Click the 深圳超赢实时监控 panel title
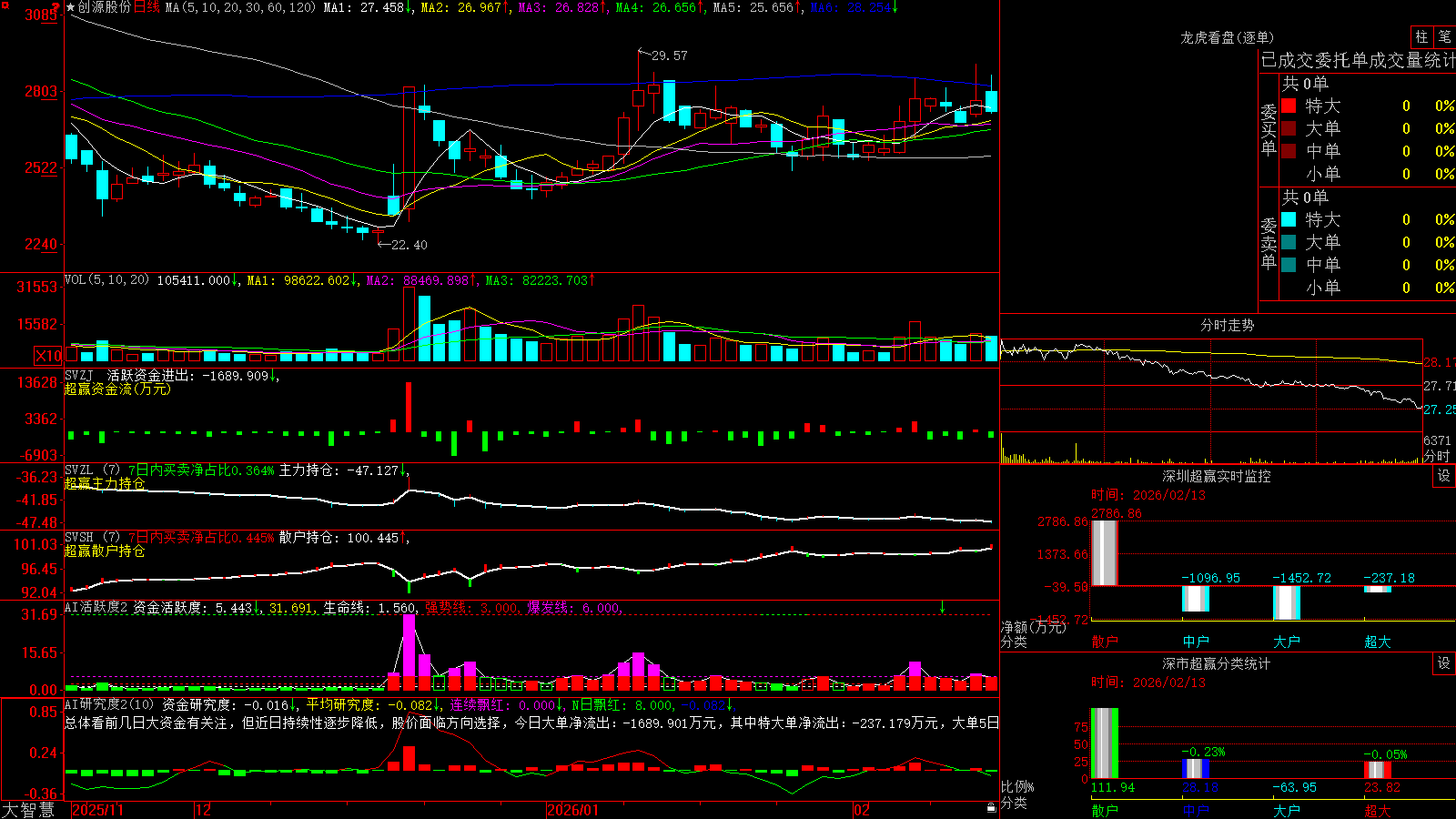1456x819 pixels. (x=1217, y=476)
